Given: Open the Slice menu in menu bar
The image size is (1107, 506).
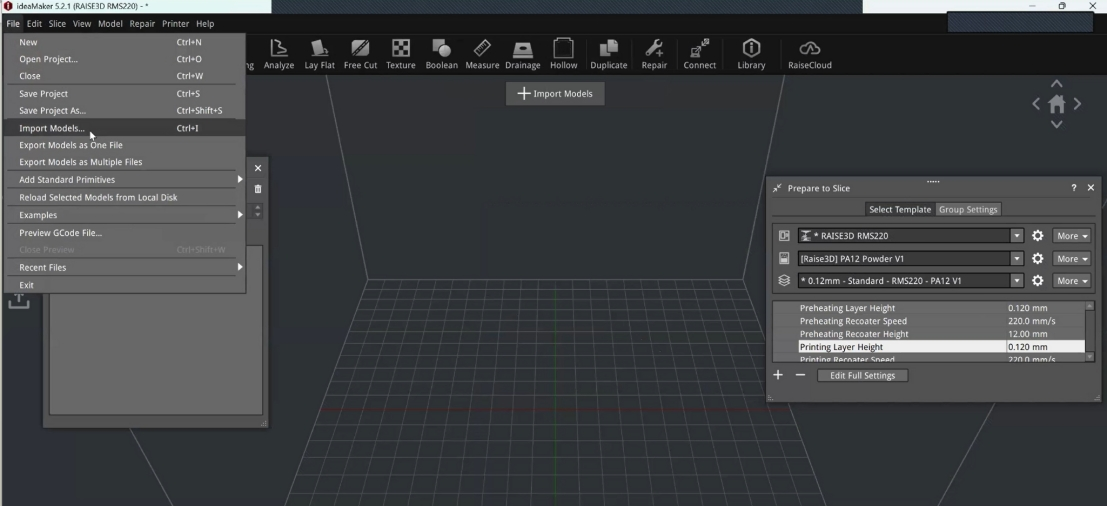Looking at the screenshot, I should pyautogui.click(x=57, y=23).
